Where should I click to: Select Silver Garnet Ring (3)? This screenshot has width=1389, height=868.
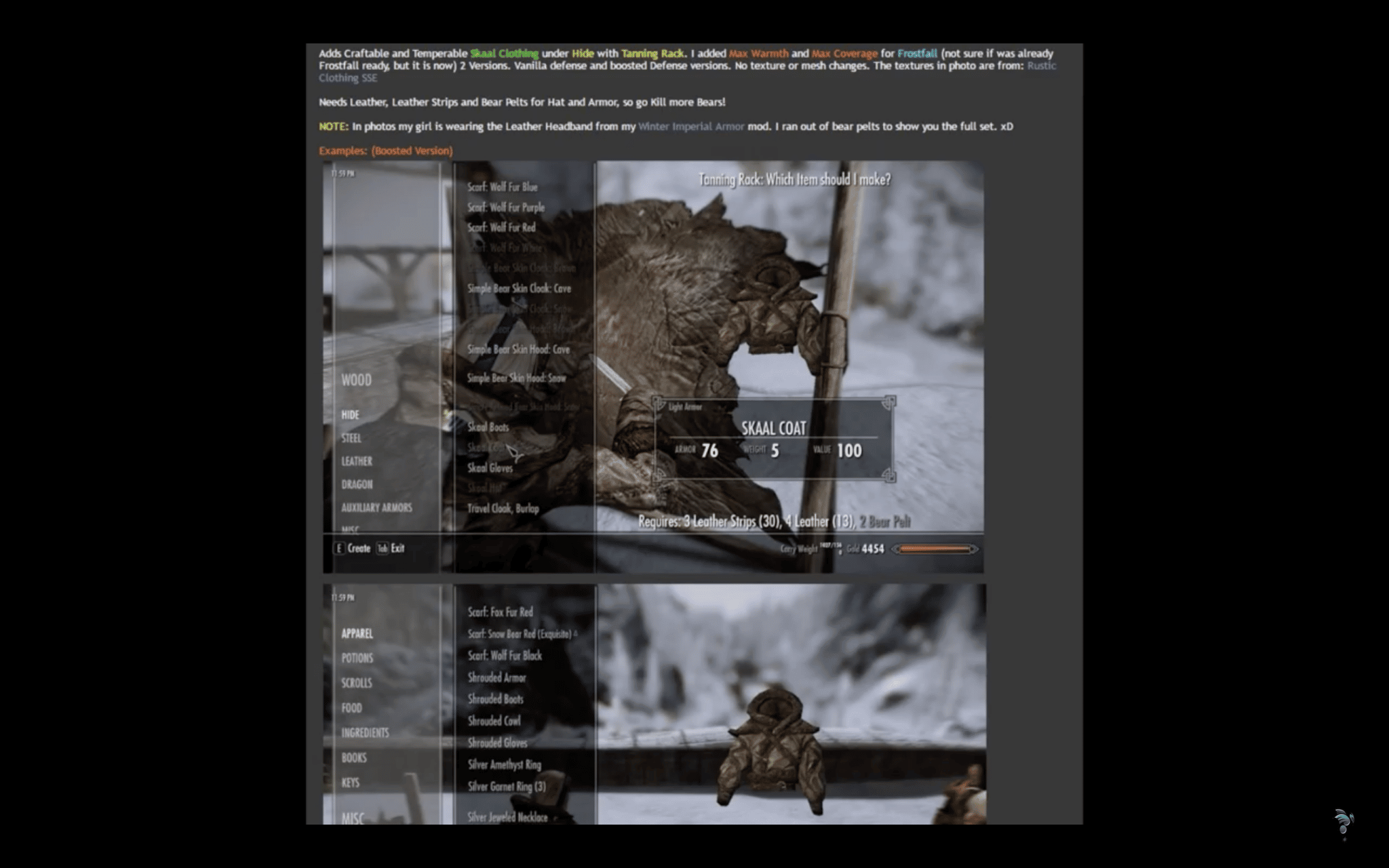[507, 787]
